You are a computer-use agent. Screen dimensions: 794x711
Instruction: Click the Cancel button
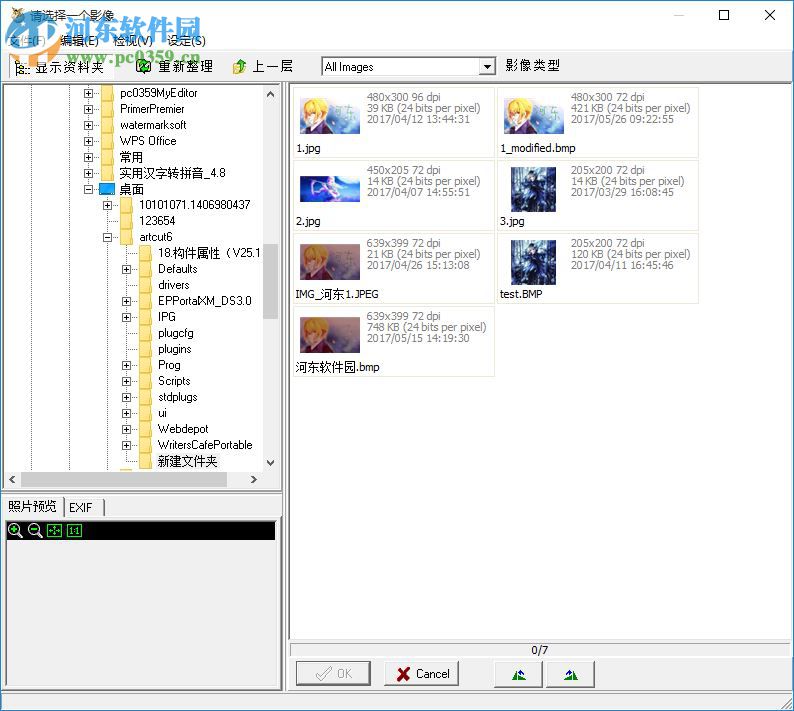421,674
